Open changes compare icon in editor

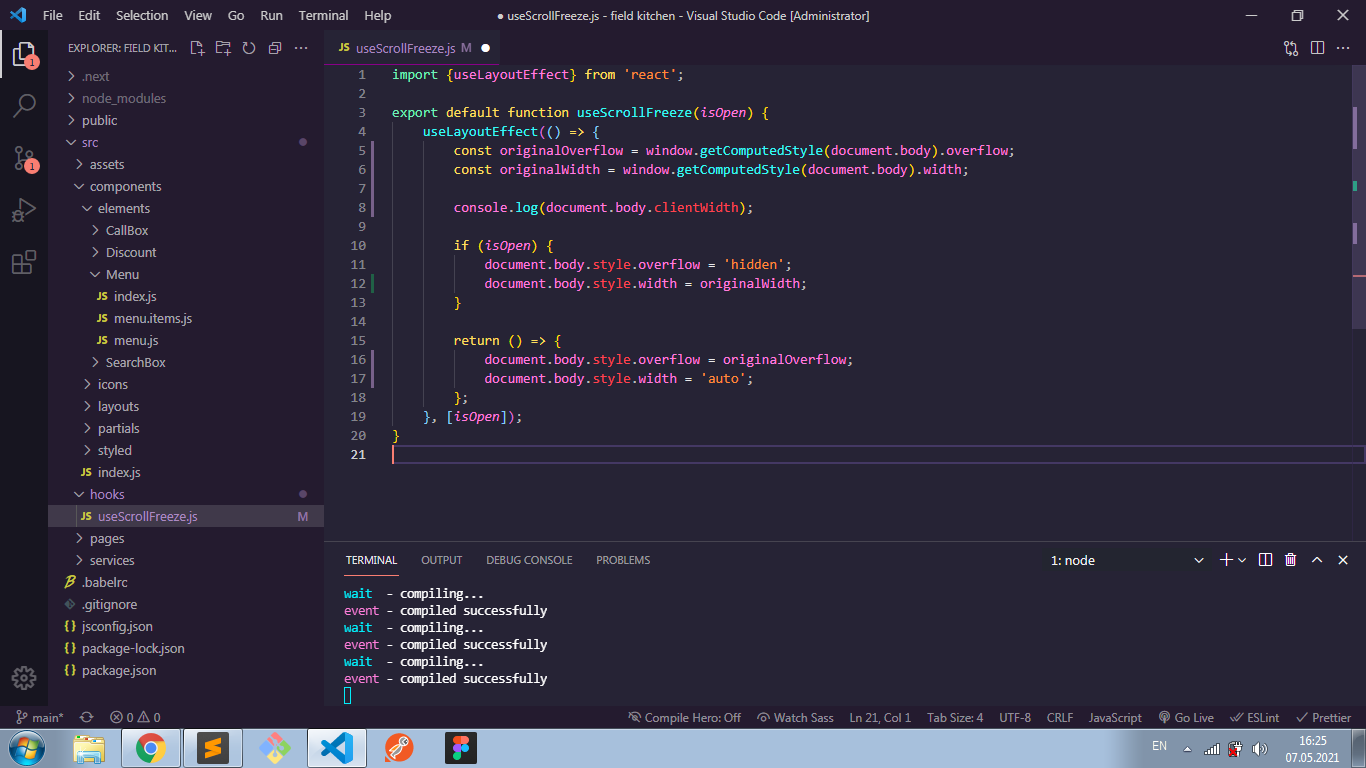(1291, 47)
